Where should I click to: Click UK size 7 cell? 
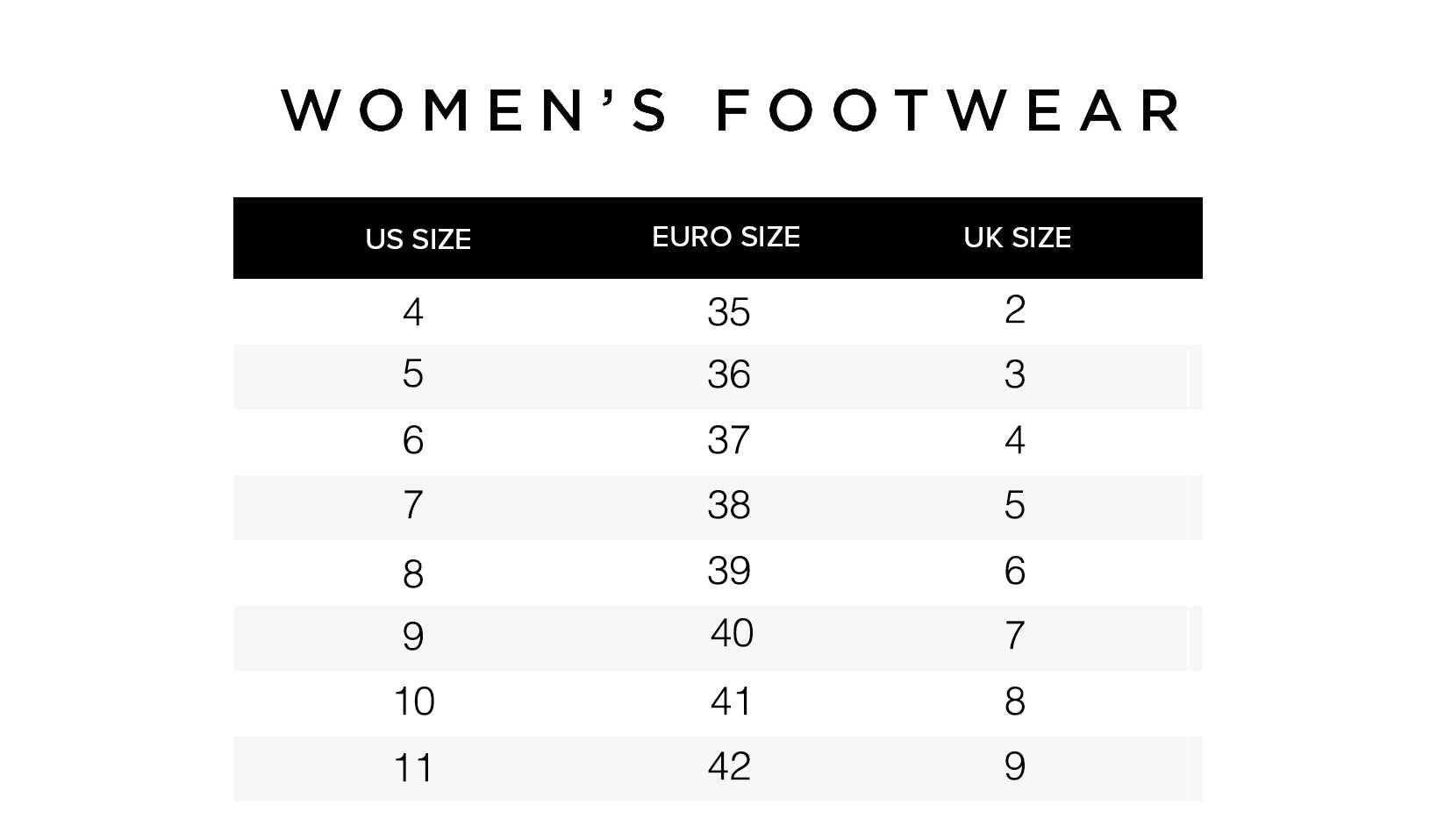coord(1015,636)
